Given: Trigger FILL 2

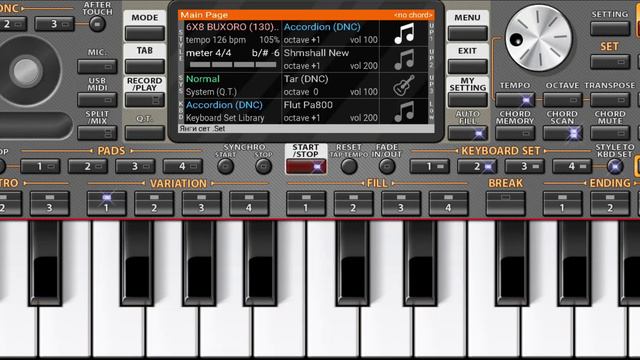Looking at the screenshot, I should click(353, 203).
